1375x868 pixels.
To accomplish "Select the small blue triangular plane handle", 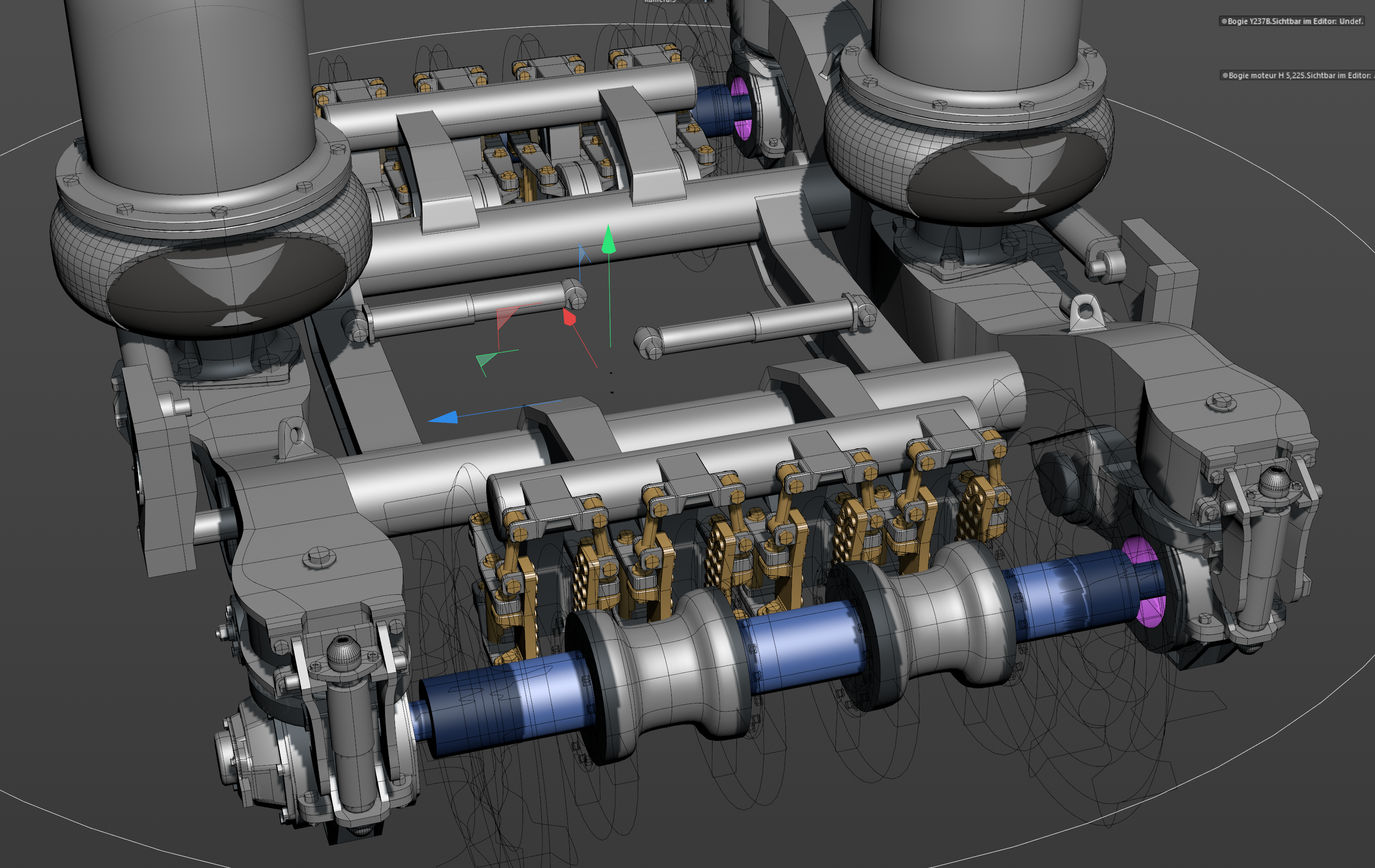I will pyautogui.click(x=584, y=254).
